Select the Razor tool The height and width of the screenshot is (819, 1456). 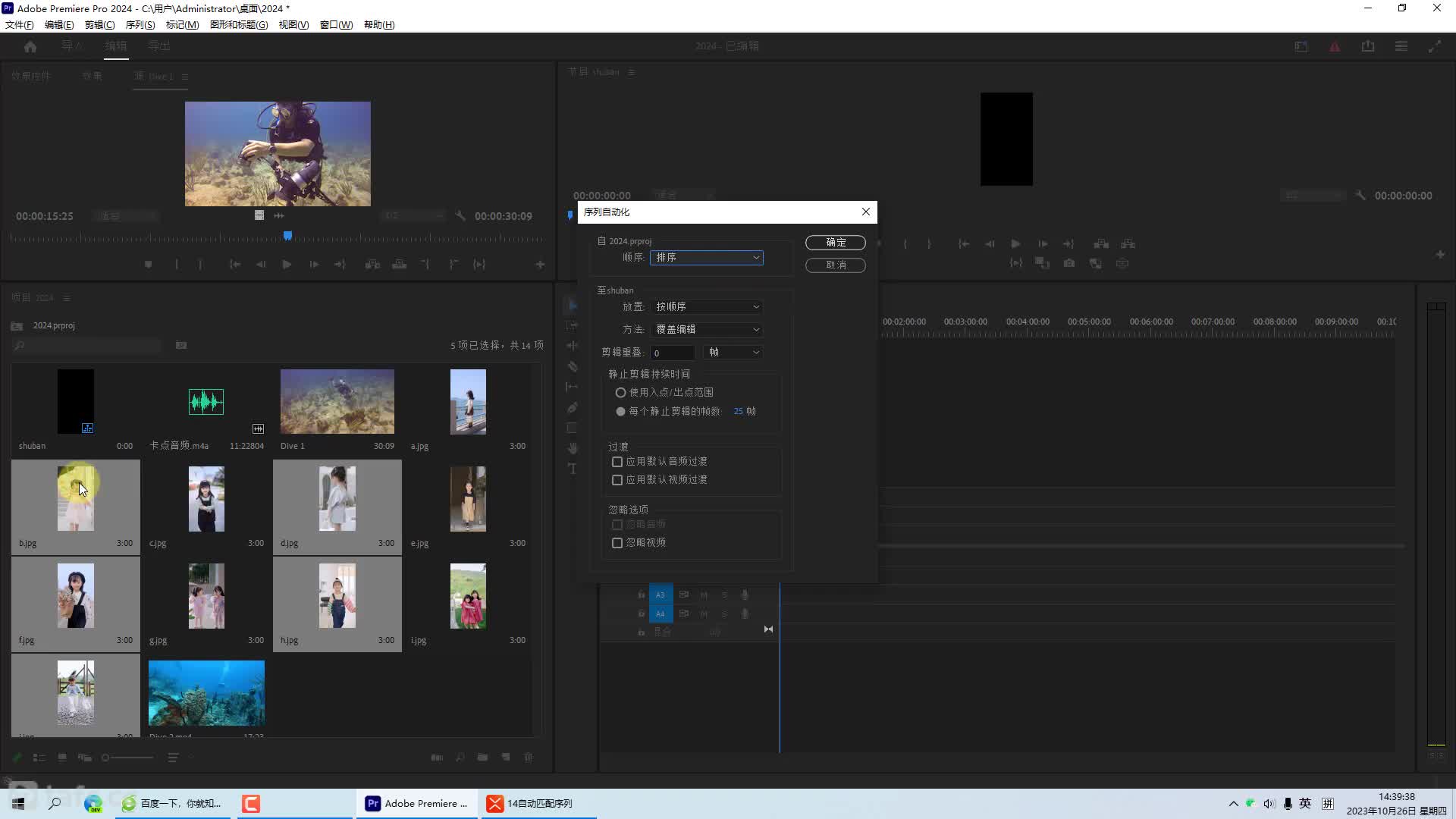coord(573,366)
